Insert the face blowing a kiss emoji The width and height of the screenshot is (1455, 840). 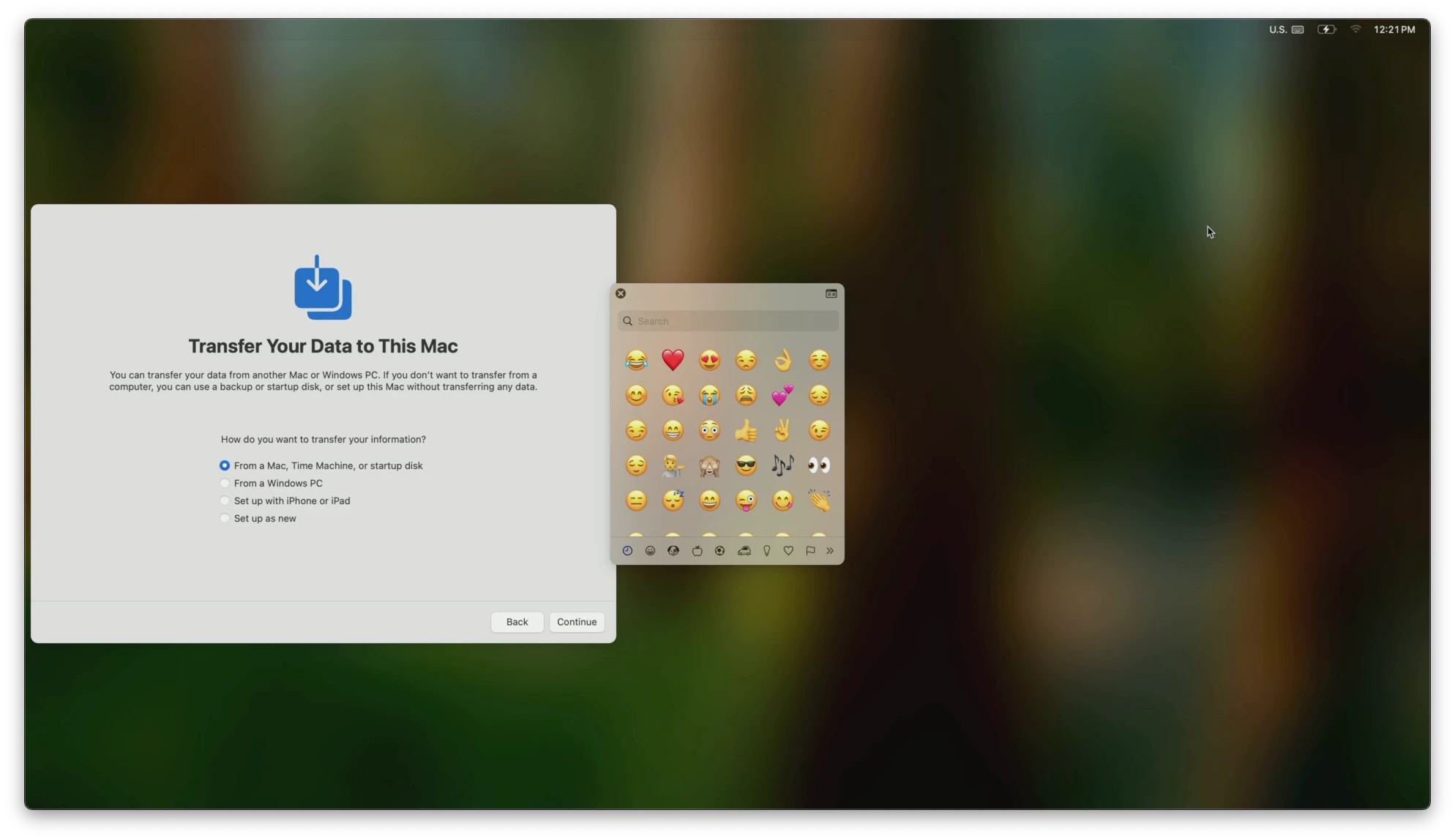[673, 395]
